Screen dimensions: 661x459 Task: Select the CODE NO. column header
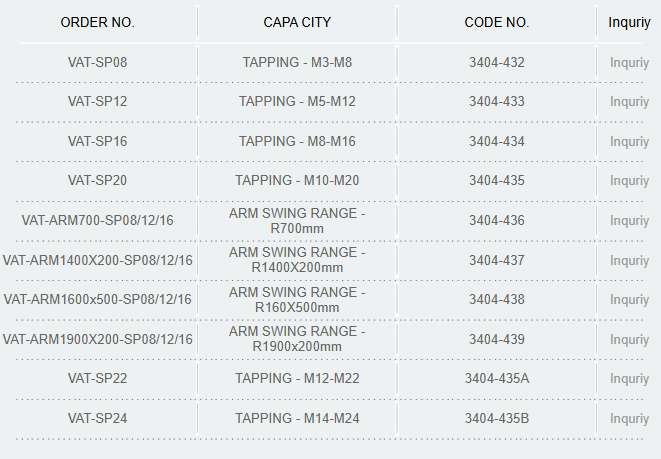(497, 22)
